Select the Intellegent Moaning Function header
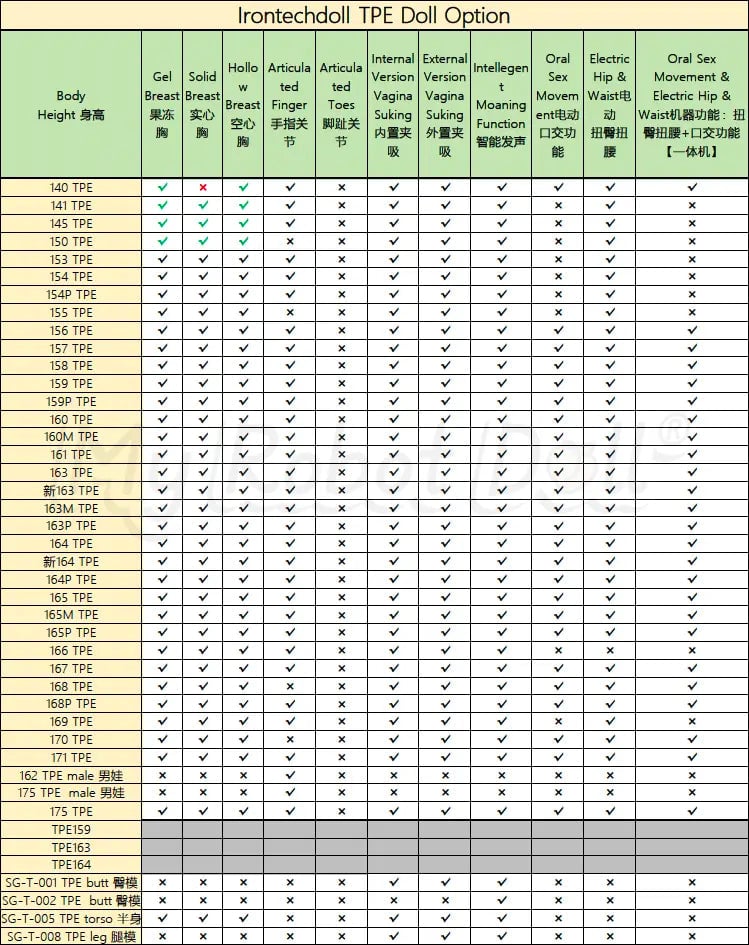Viewport: 749px width, 945px height. tap(501, 105)
